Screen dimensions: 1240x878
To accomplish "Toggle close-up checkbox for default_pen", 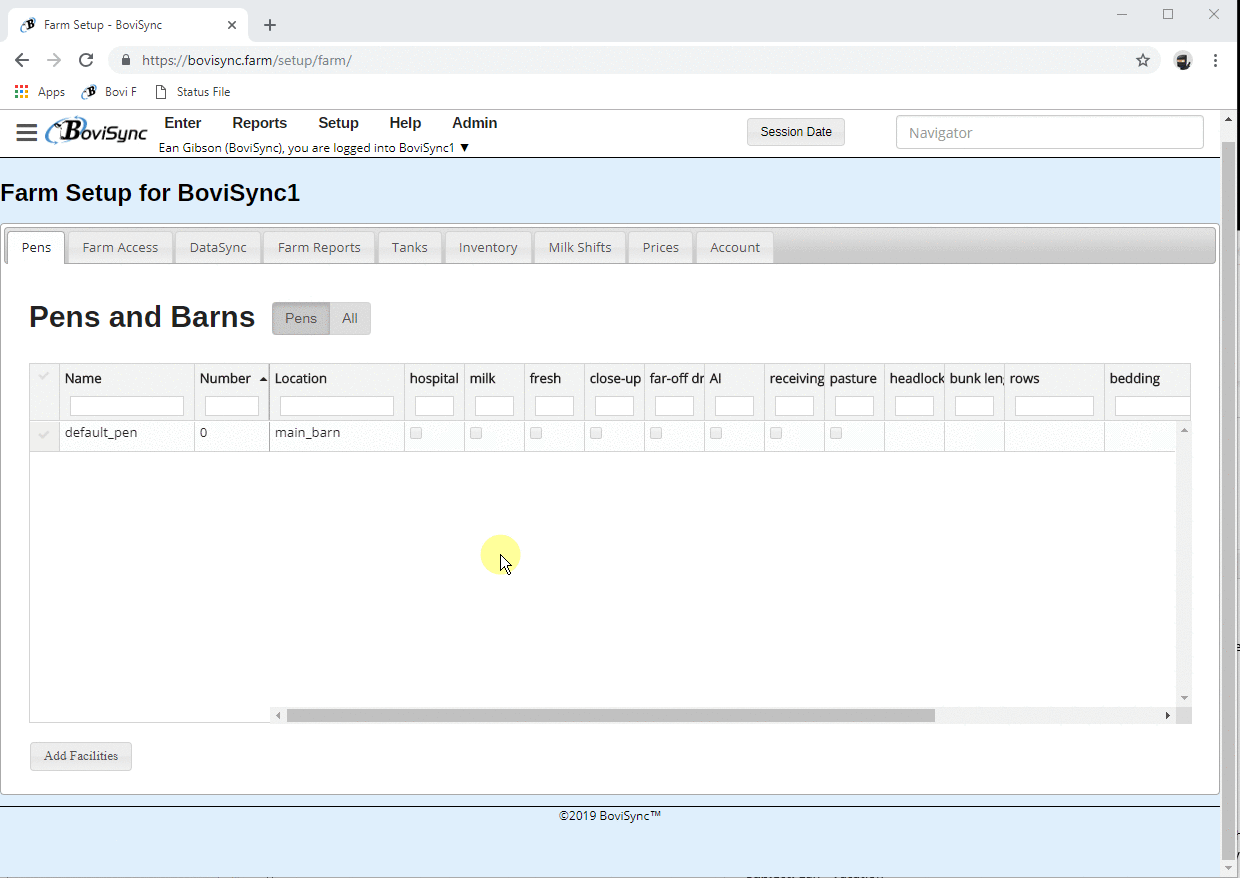I will [596, 433].
